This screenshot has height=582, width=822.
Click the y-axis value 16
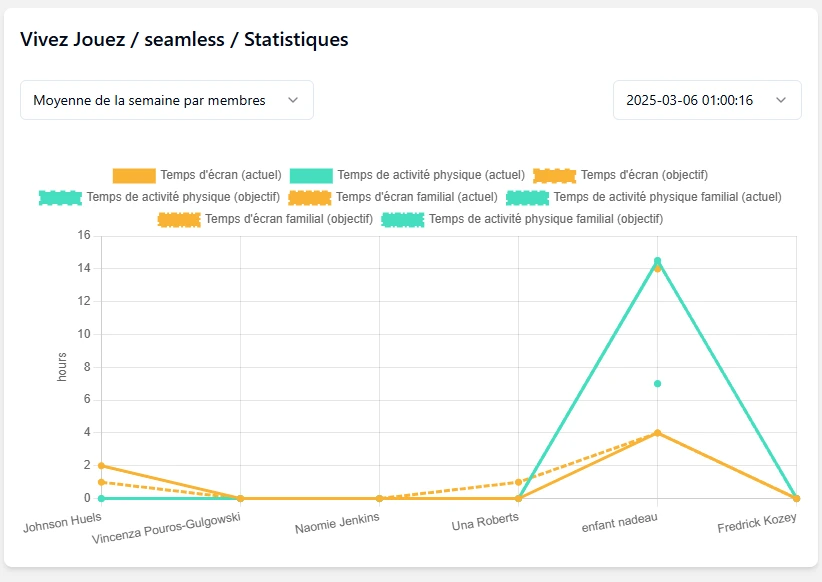coord(84,235)
